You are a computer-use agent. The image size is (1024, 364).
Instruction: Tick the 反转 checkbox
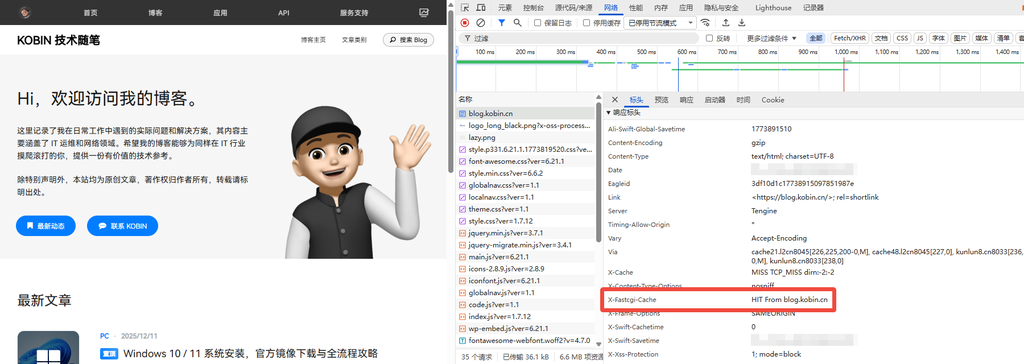tap(710, 39)
